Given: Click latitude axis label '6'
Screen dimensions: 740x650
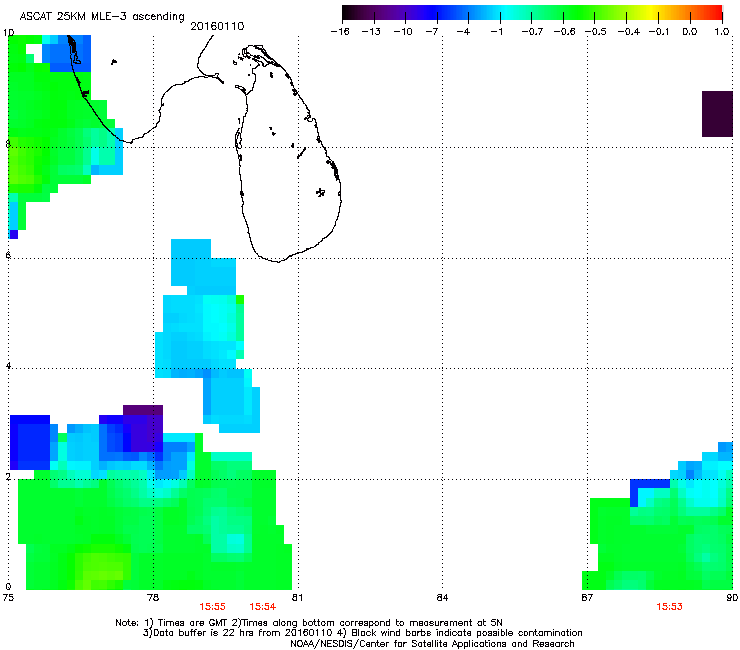Looking at the screenshot, I should 8,255.
